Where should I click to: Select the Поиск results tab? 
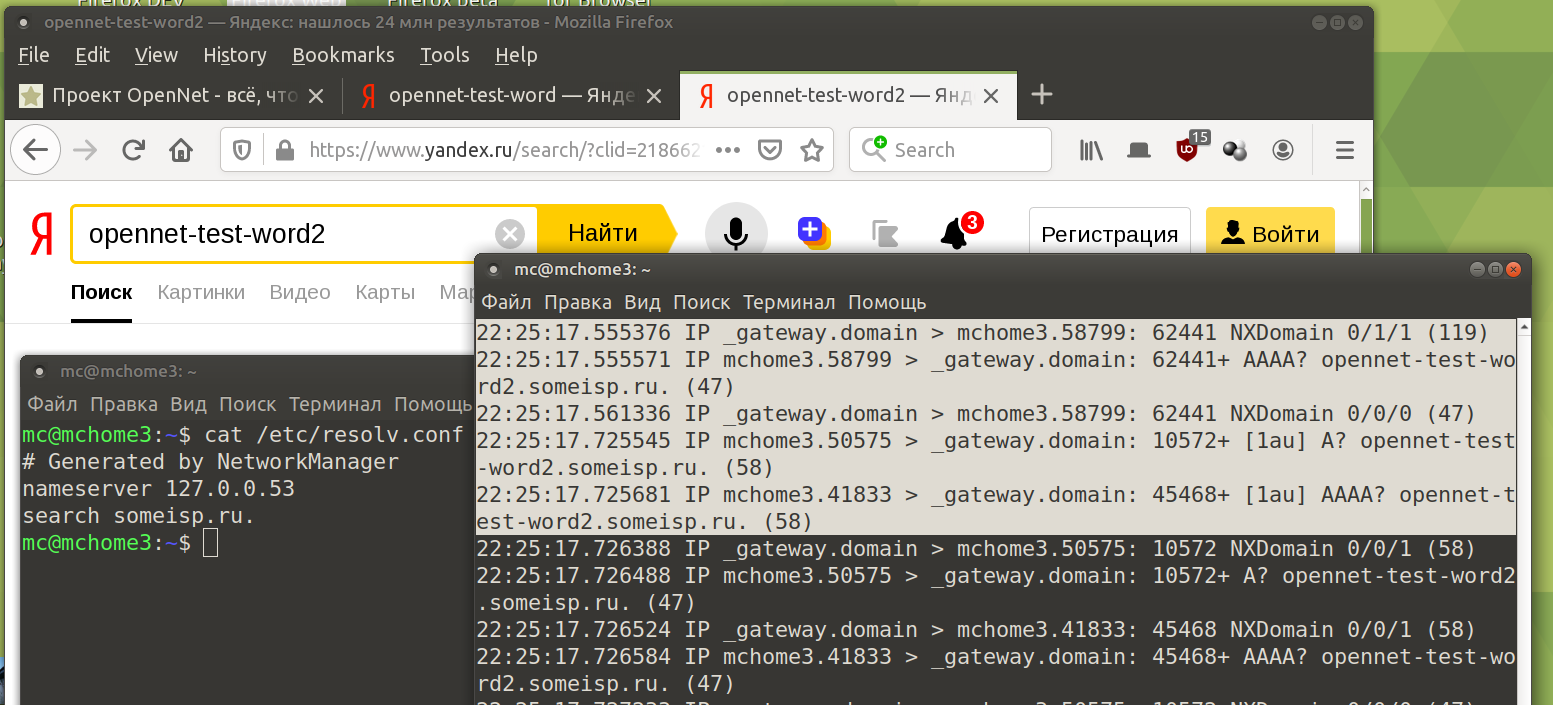click(101, 293)
